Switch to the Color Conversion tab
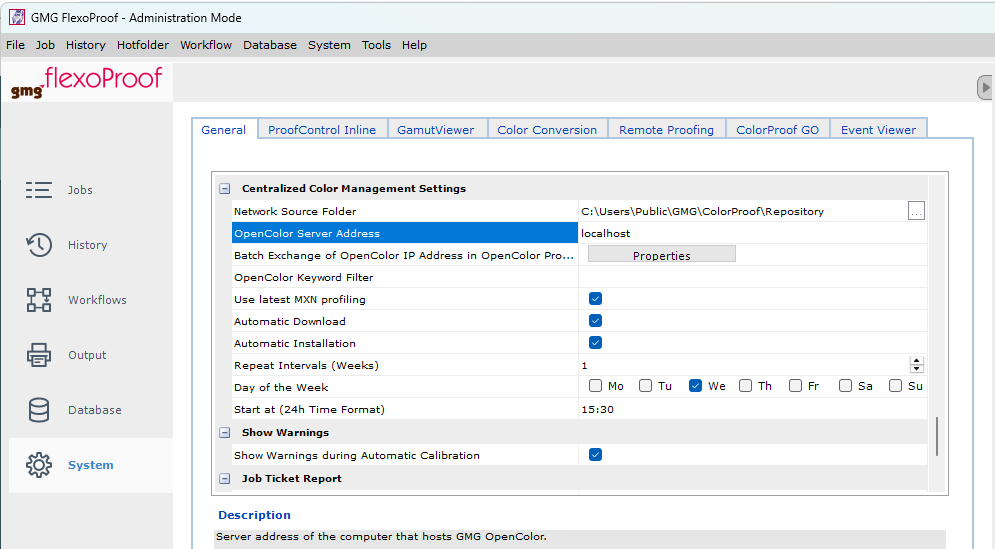This screenshot has height=549, width=995. coord(546,130)
